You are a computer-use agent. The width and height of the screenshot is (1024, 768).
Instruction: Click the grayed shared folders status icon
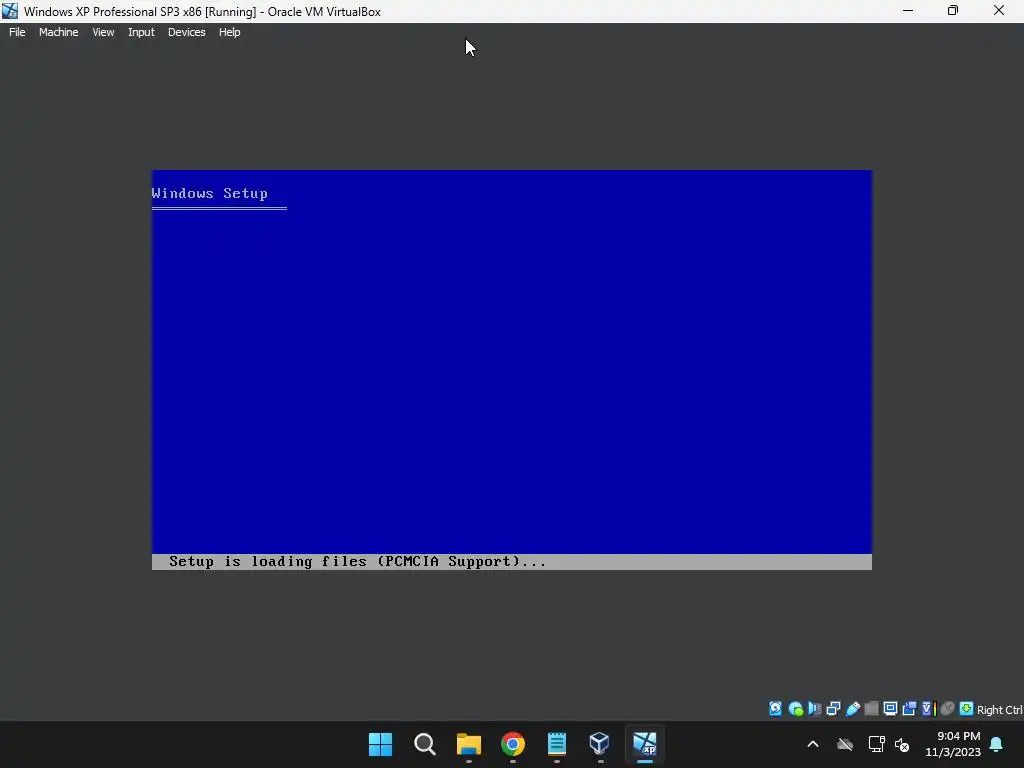[x=871, y=709]
